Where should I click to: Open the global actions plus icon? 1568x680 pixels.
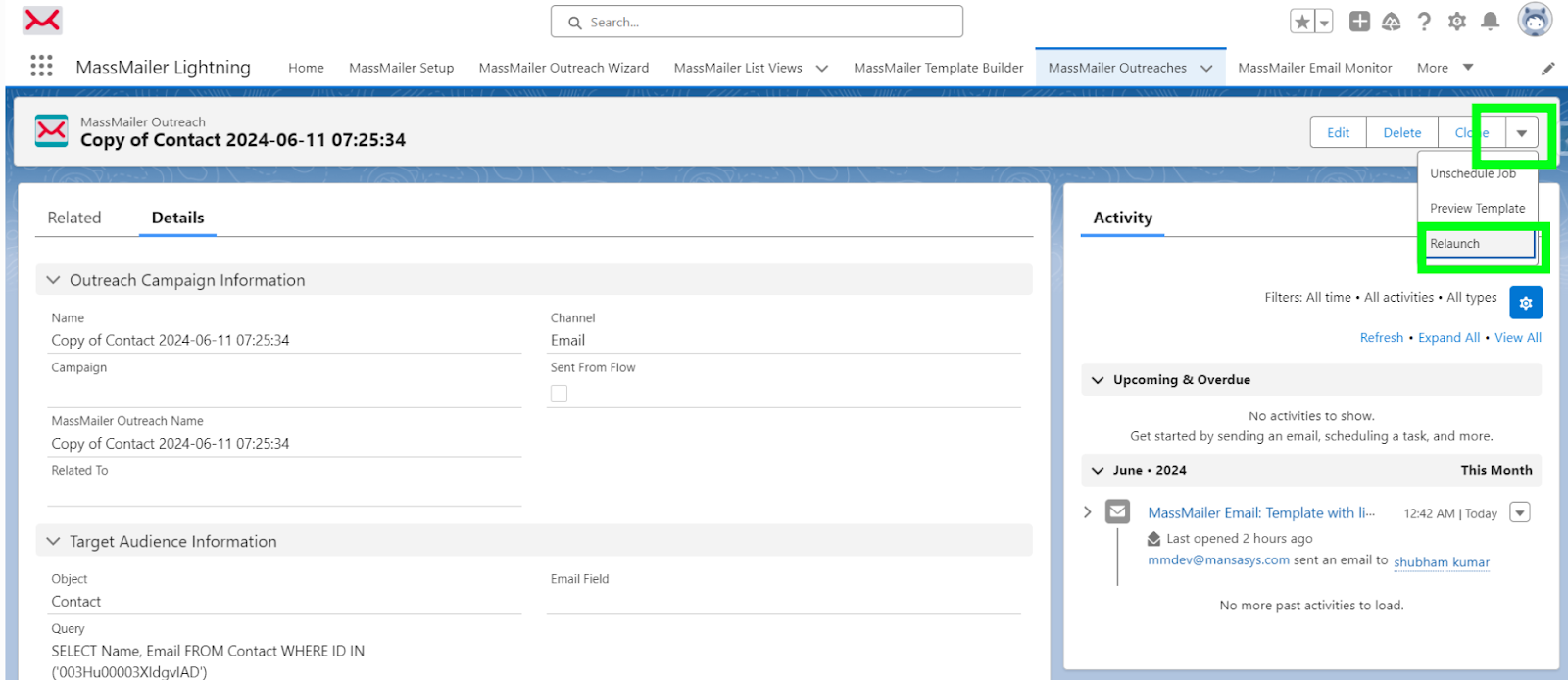coord(1359,22)
